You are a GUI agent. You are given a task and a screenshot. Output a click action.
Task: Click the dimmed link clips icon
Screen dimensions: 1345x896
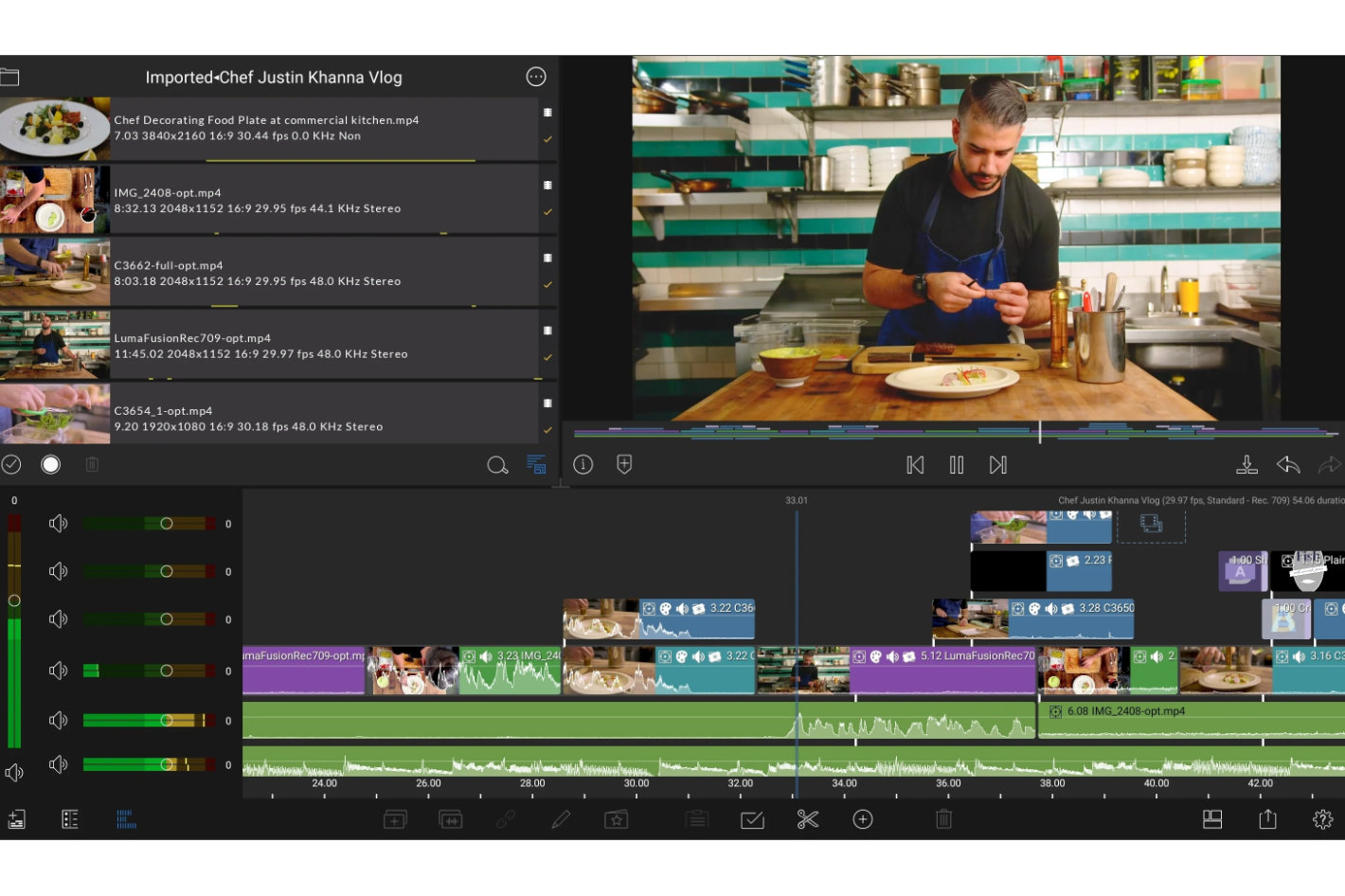pos(506,819)
